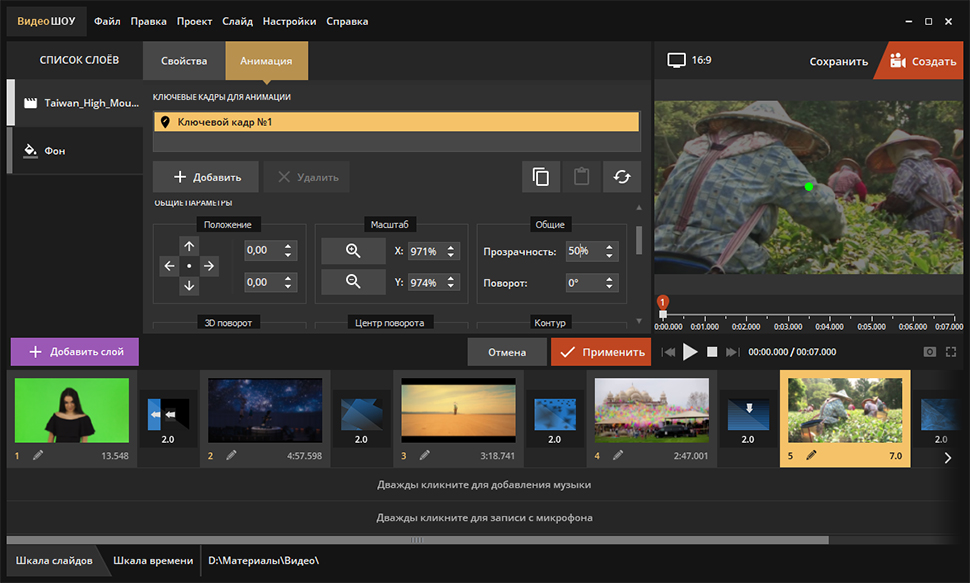This screenshot has width=970, height=583.
Task: Open preview in fullscreen
Action: coord(951,352)
